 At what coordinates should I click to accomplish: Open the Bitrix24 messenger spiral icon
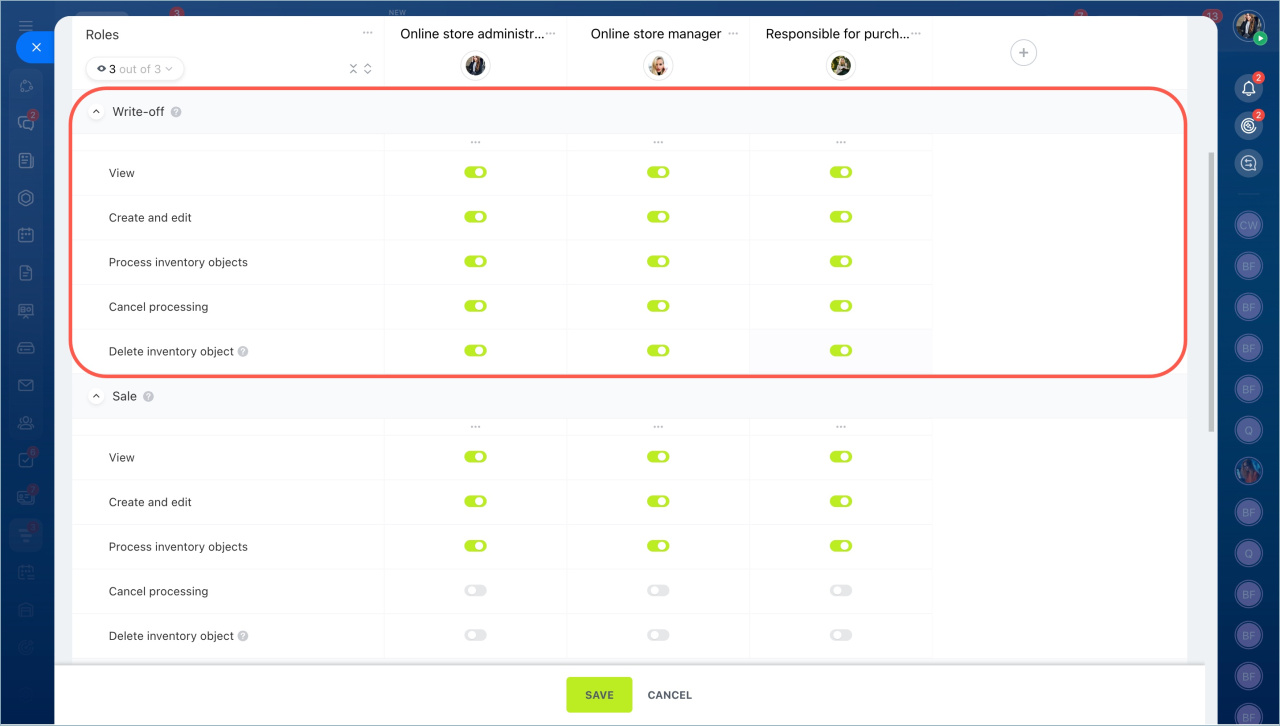click(1249, 126)
